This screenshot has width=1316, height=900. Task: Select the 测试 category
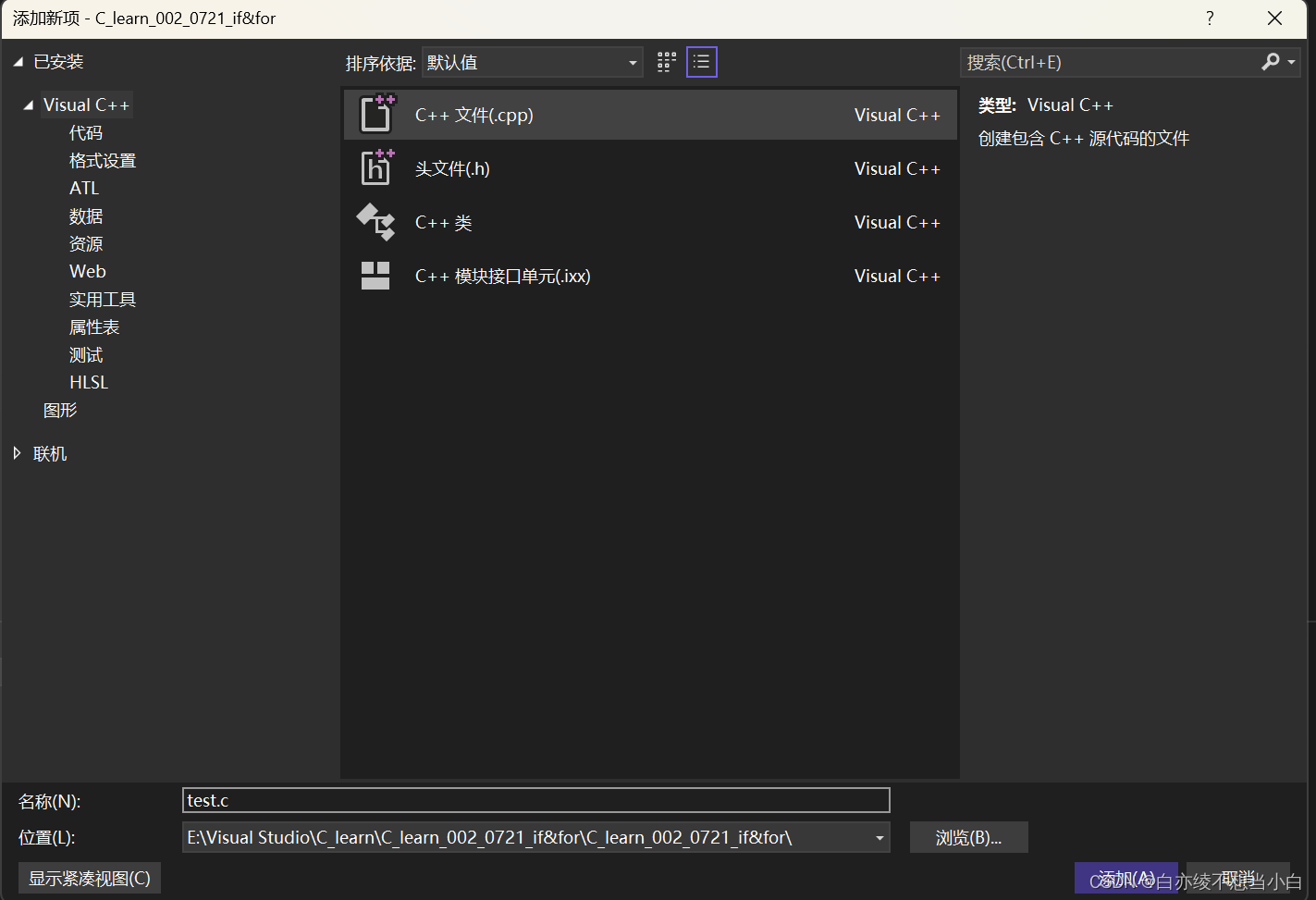point(85,353)
